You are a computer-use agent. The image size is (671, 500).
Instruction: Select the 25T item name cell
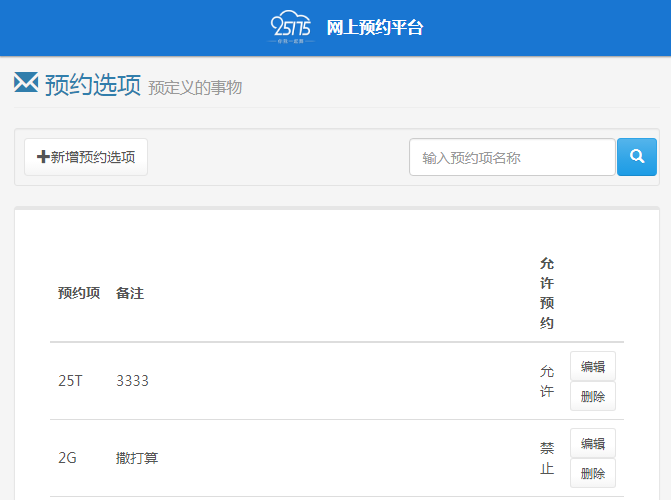click(69, 381)
